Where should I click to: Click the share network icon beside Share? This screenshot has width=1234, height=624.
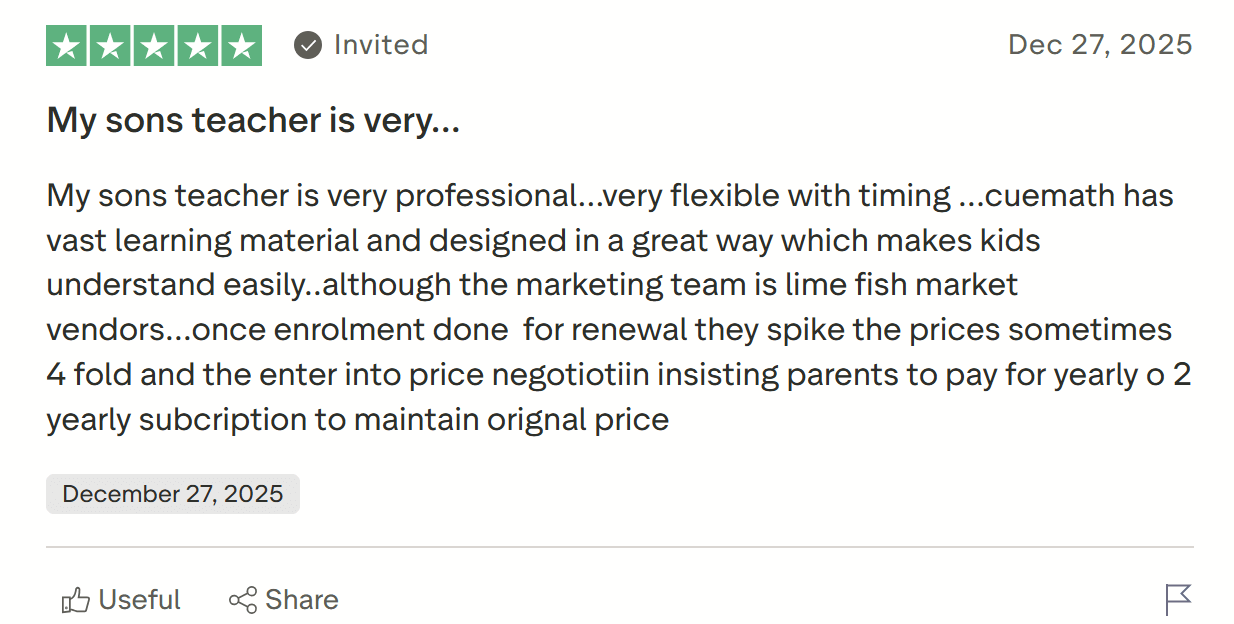click(243, 599)
